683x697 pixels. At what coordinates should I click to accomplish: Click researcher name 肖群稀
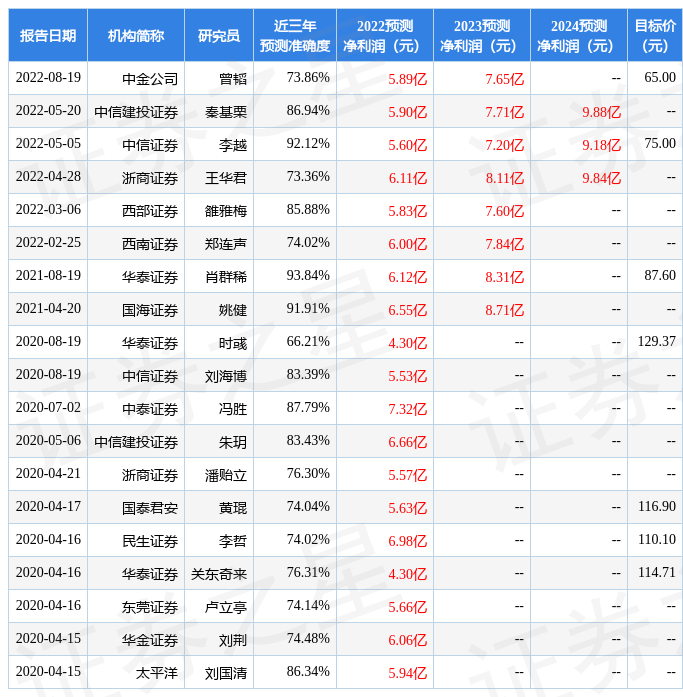click(226, 277)
